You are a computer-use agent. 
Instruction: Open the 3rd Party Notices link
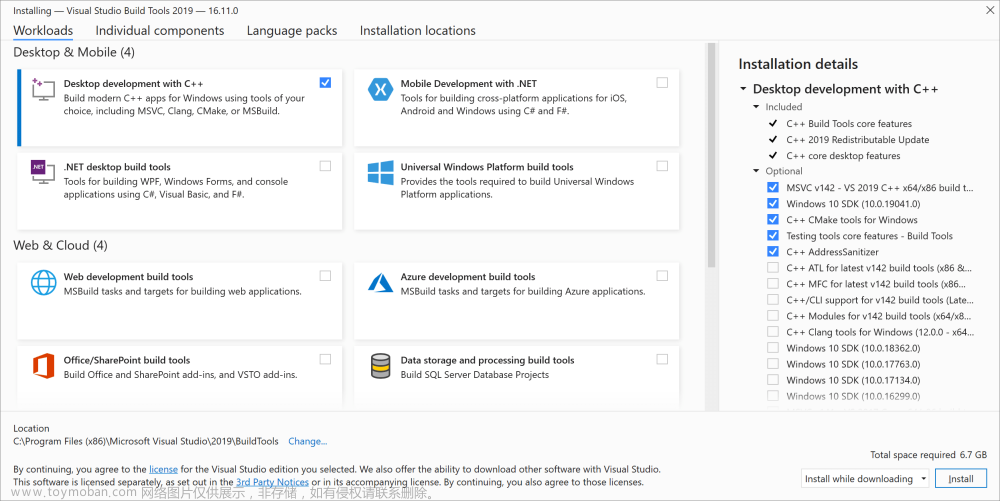272,482
